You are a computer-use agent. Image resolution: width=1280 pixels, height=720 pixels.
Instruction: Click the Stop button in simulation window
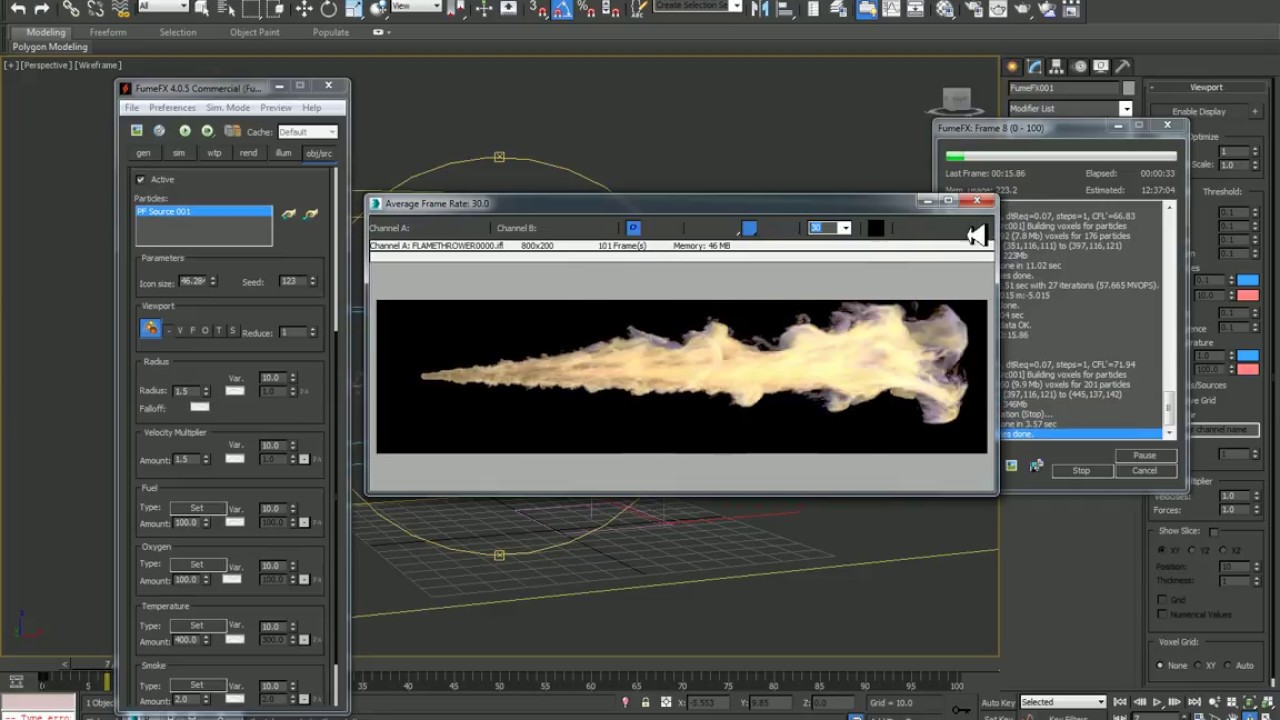pos(1081,470)
